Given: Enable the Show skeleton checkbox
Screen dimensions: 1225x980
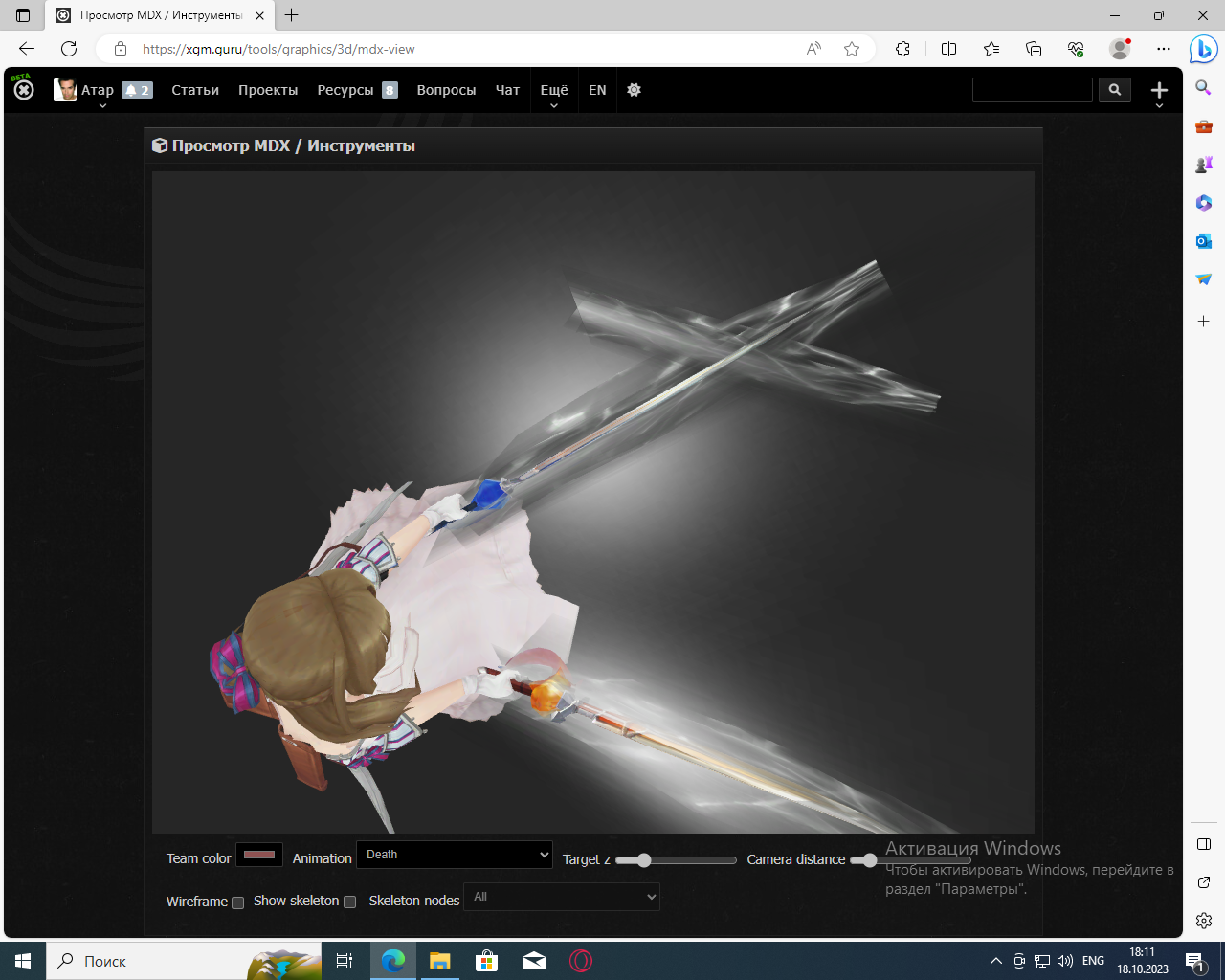Looking at the screenshot, I should tap(350, 902).
